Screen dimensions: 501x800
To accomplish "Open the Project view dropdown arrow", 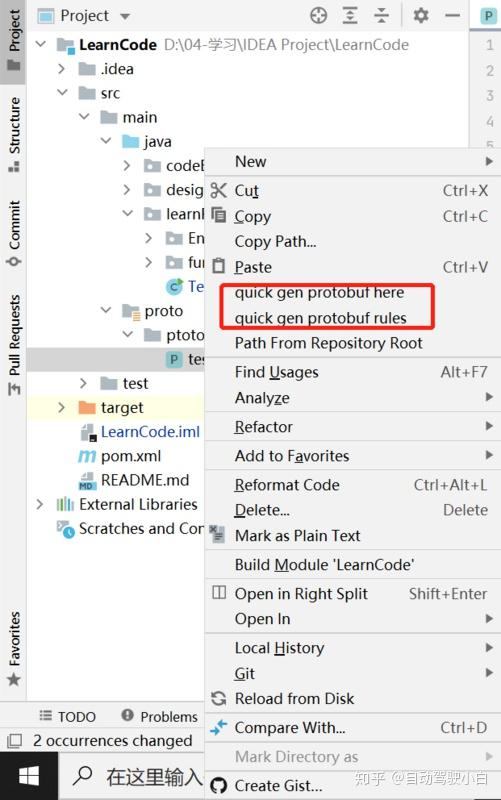I will [125, 16].
